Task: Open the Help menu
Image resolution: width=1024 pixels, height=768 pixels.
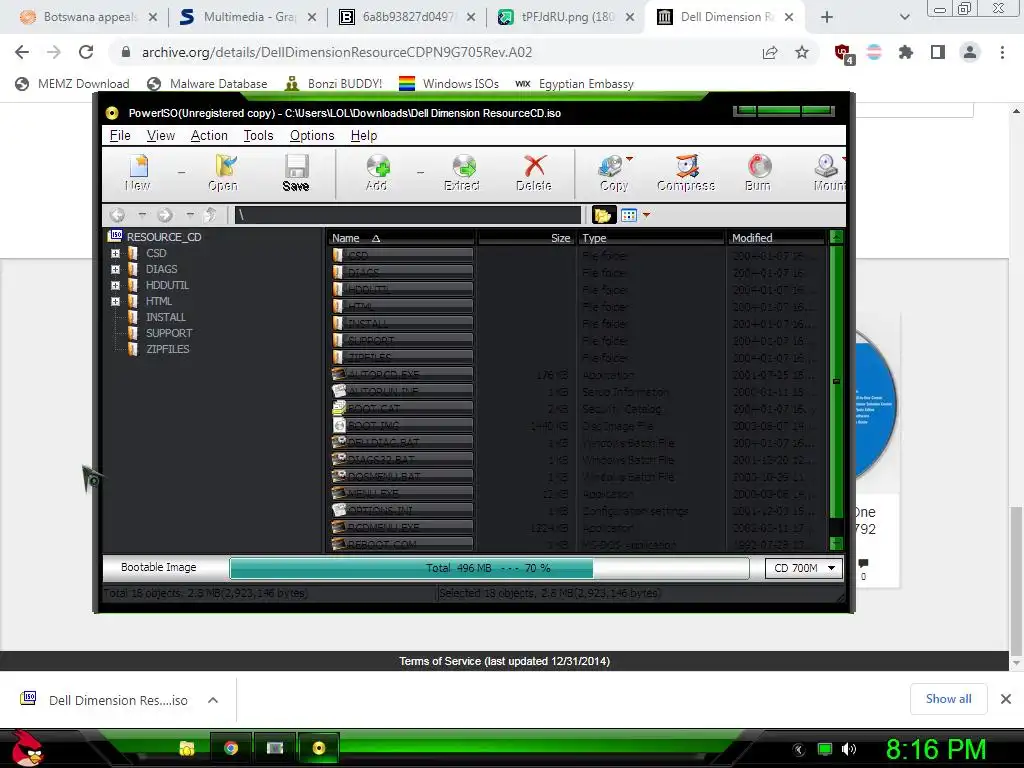Action: coord(364,135)
